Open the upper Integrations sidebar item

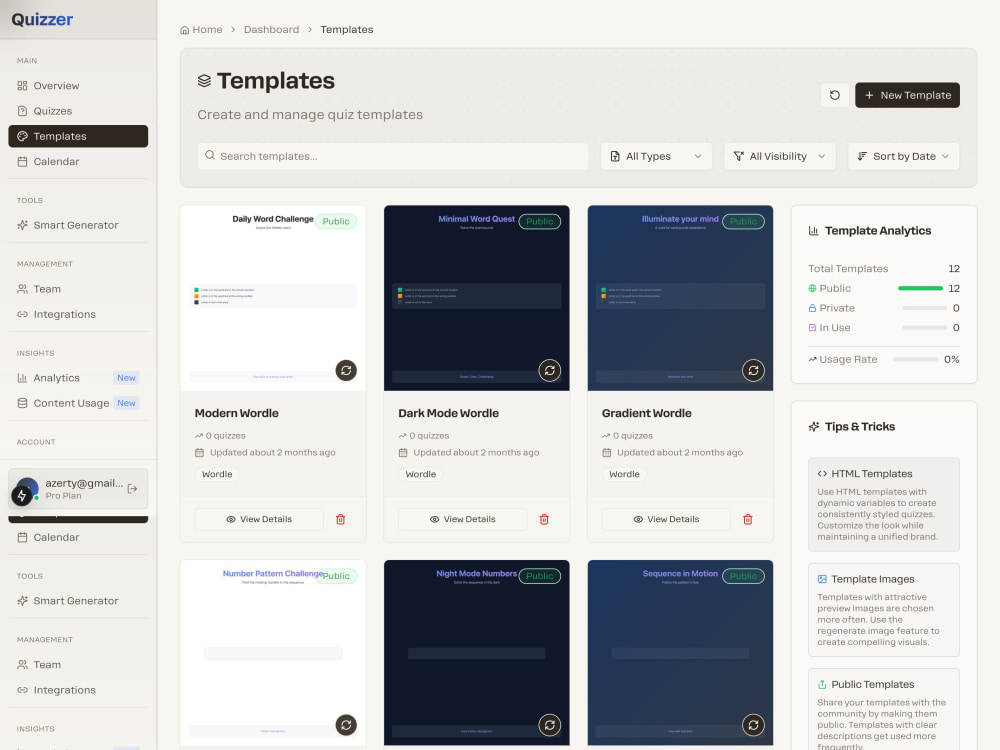click(78, 314)
